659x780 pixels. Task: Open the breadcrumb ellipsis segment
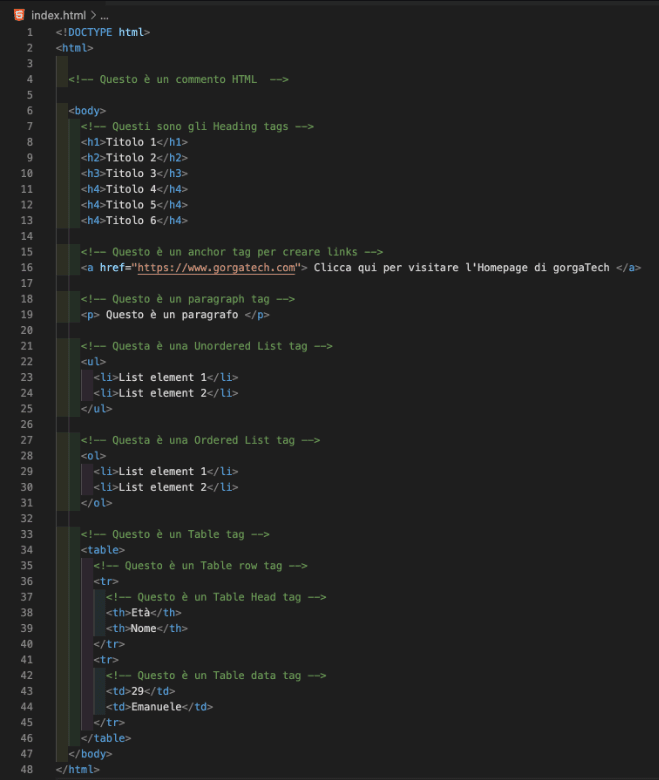click(x=104, y=16)
